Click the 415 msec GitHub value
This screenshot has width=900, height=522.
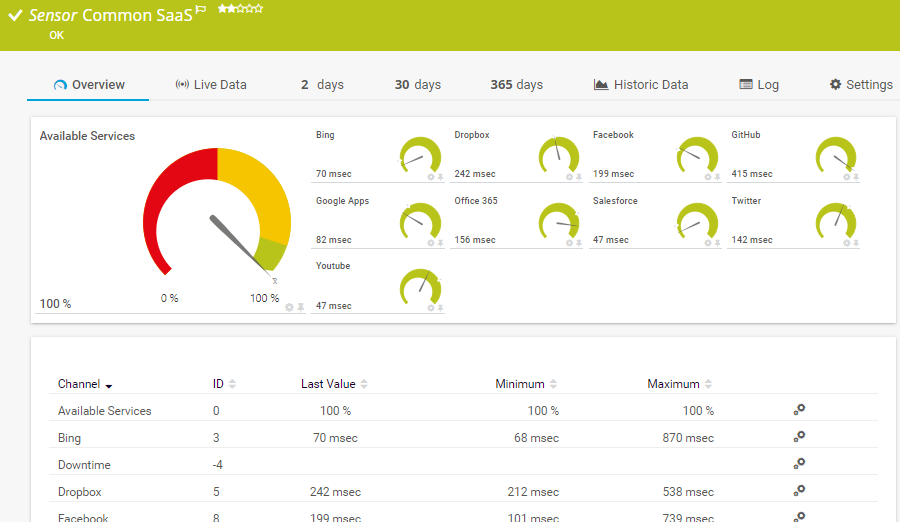click(x=751, y=173)
